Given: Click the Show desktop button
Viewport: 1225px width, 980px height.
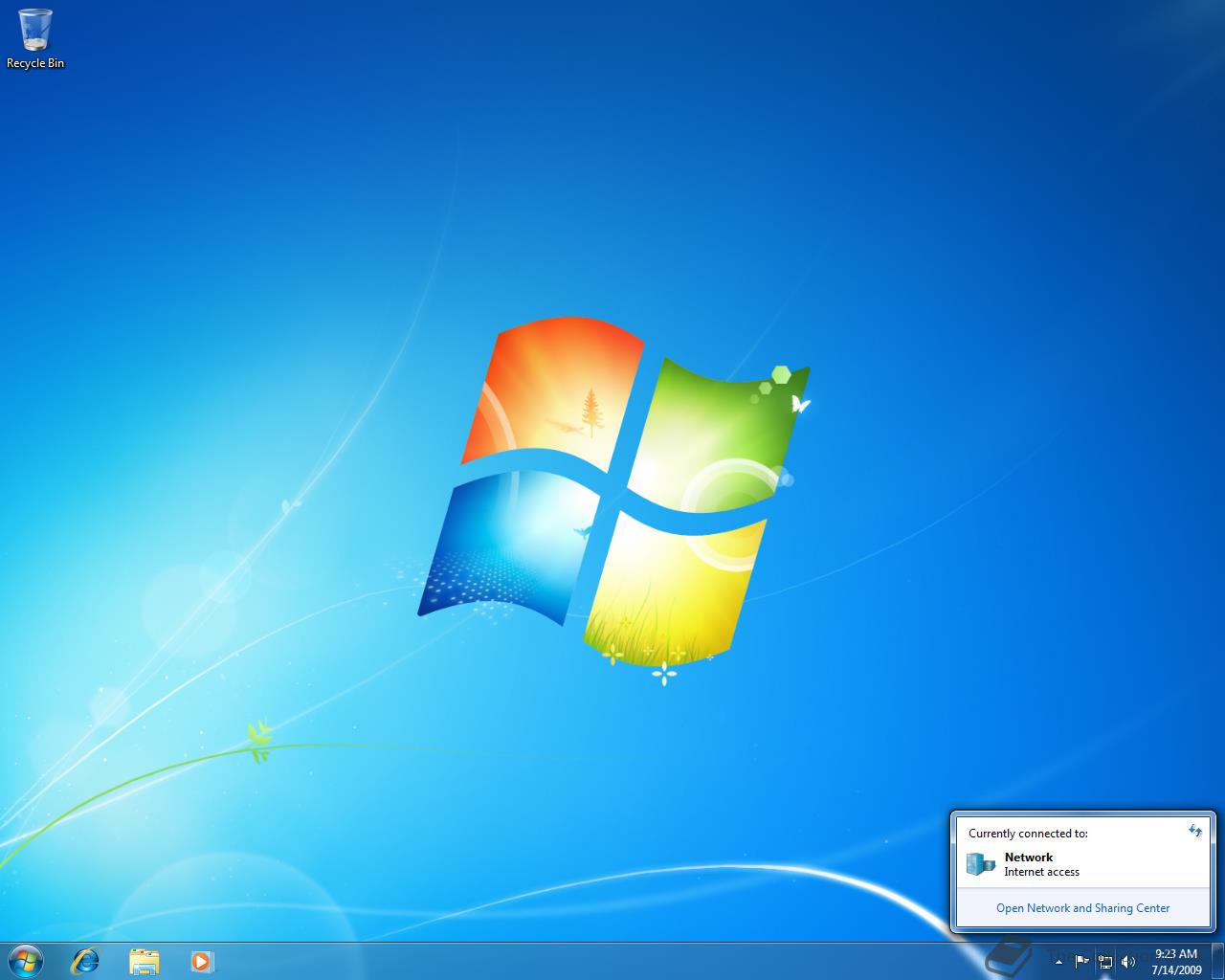Looking at the screenshot, I should tap(1217, 961).
